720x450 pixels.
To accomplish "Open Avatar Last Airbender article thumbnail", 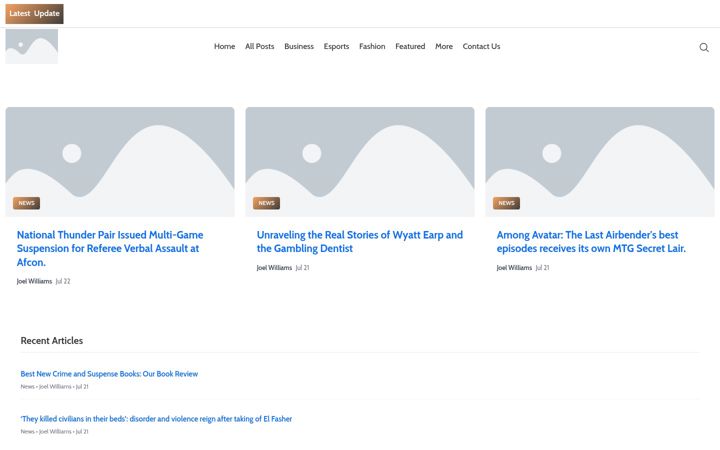I will coord(600,162).
